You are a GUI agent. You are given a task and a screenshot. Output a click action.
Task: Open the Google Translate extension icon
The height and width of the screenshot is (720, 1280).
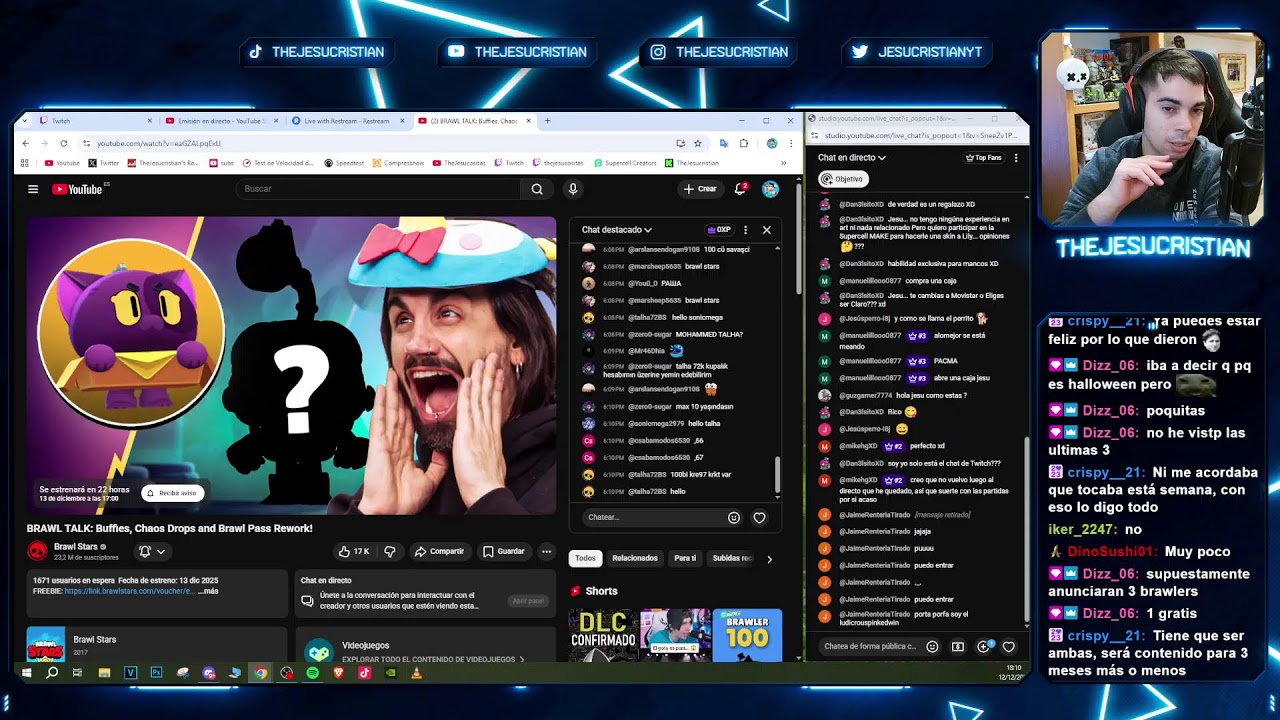coord(724,143)
